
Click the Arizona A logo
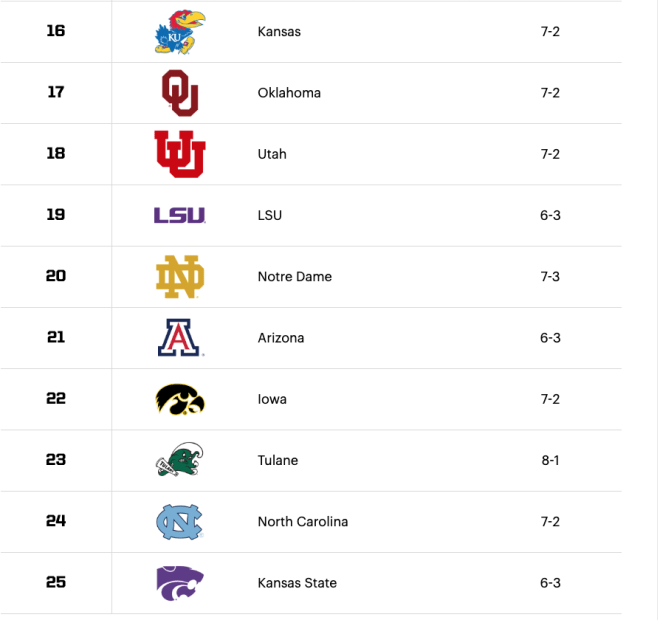point(180,338)
